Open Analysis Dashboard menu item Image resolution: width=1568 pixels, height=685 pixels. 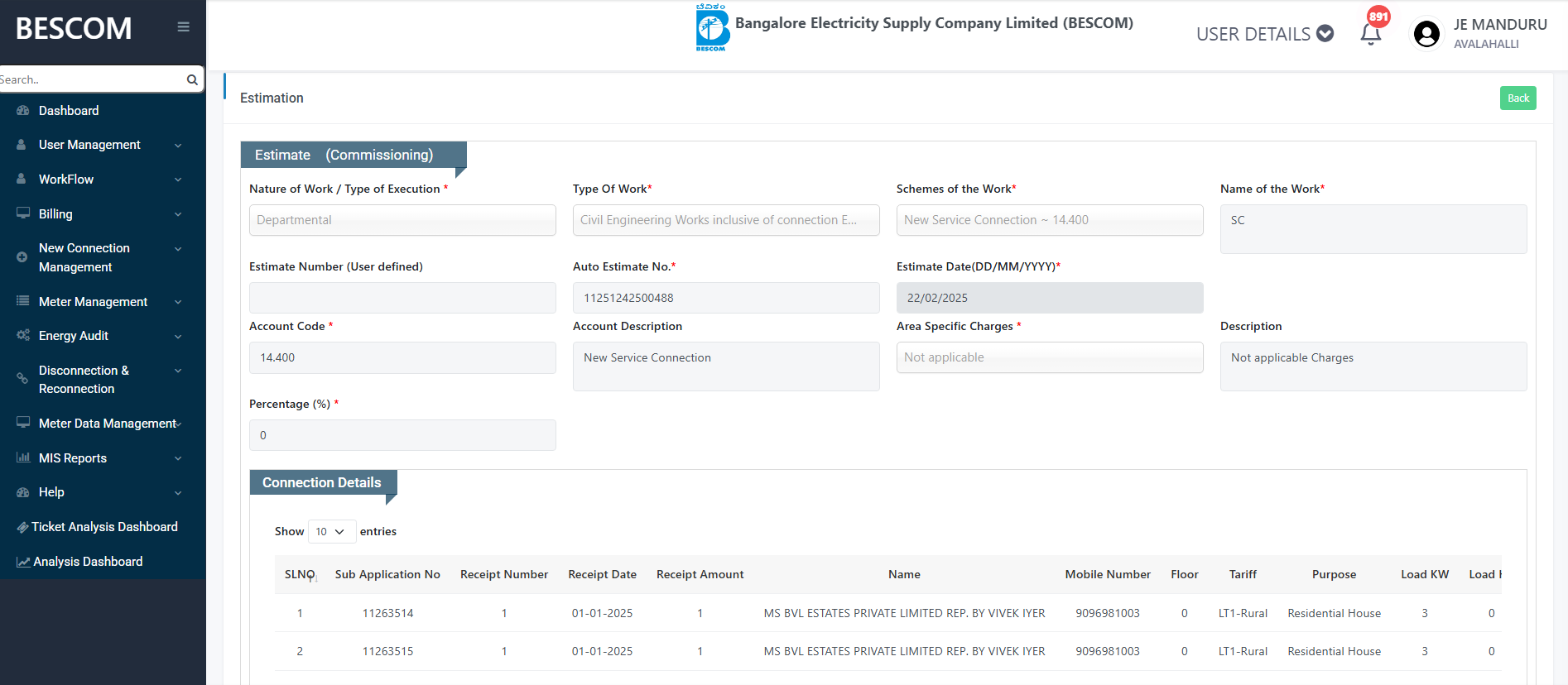click(x=88, y=562)
